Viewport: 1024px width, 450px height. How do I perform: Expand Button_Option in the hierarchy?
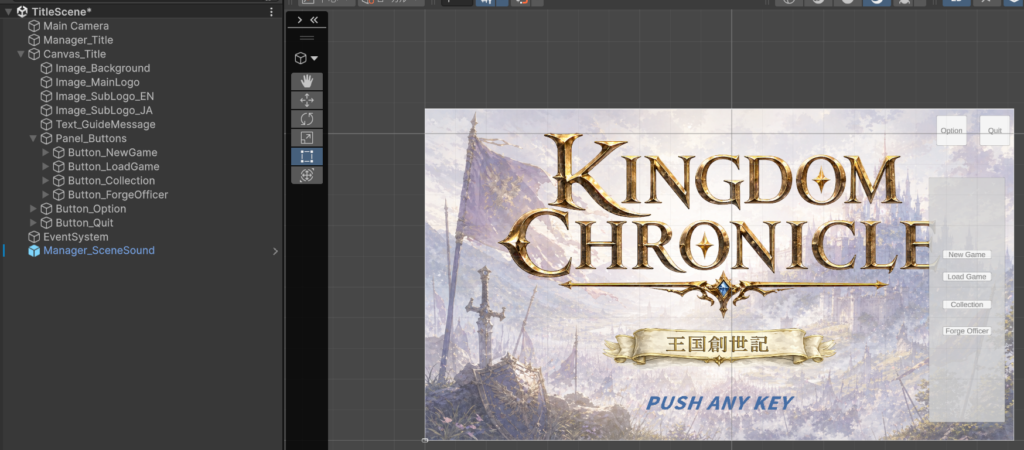[x=33, y=209]
